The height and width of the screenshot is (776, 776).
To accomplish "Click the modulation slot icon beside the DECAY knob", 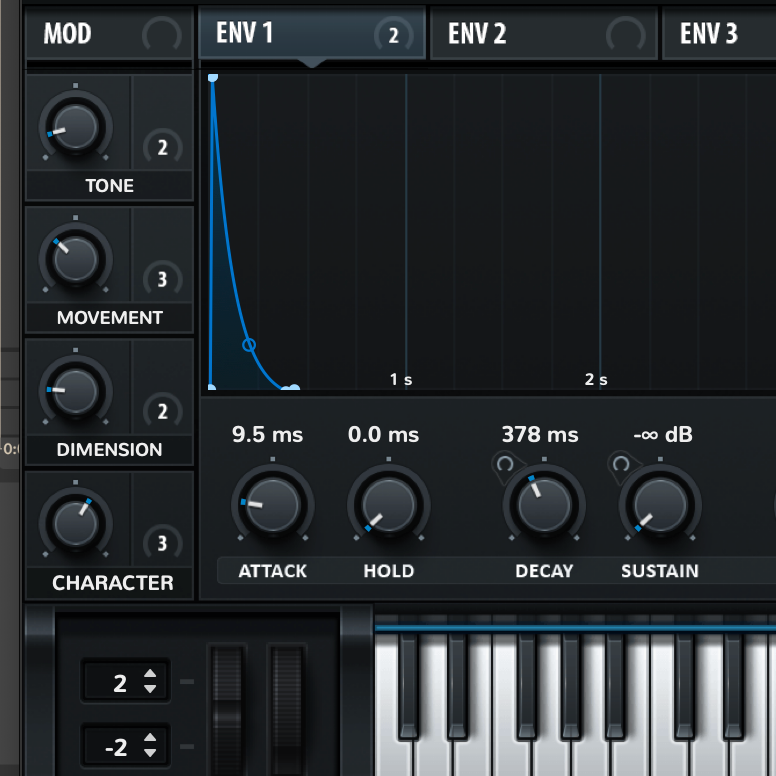I will point(505,464).
